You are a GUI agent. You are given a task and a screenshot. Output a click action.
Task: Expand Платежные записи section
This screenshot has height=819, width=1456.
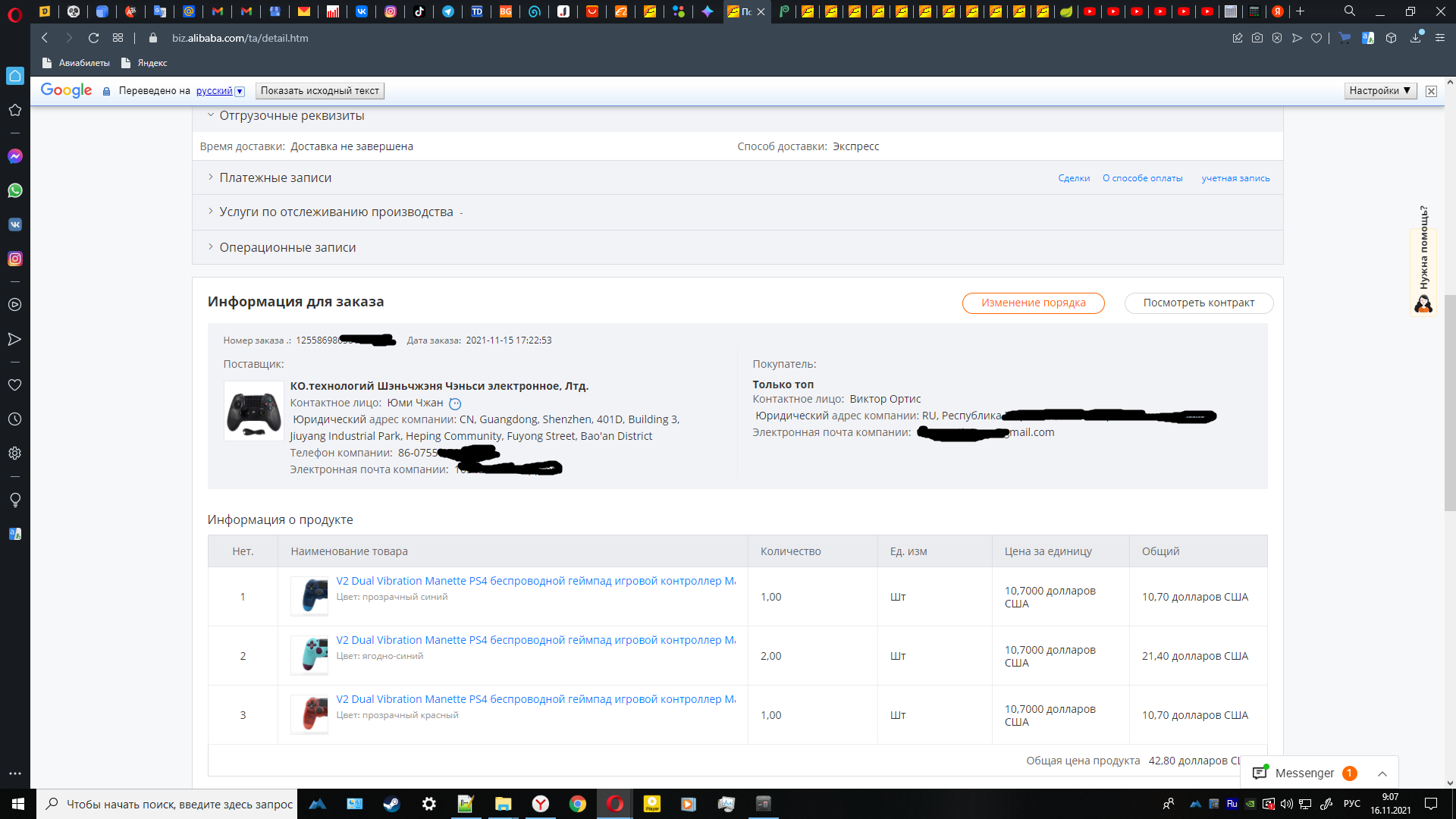pyautogui.click(x=275, y=177)
